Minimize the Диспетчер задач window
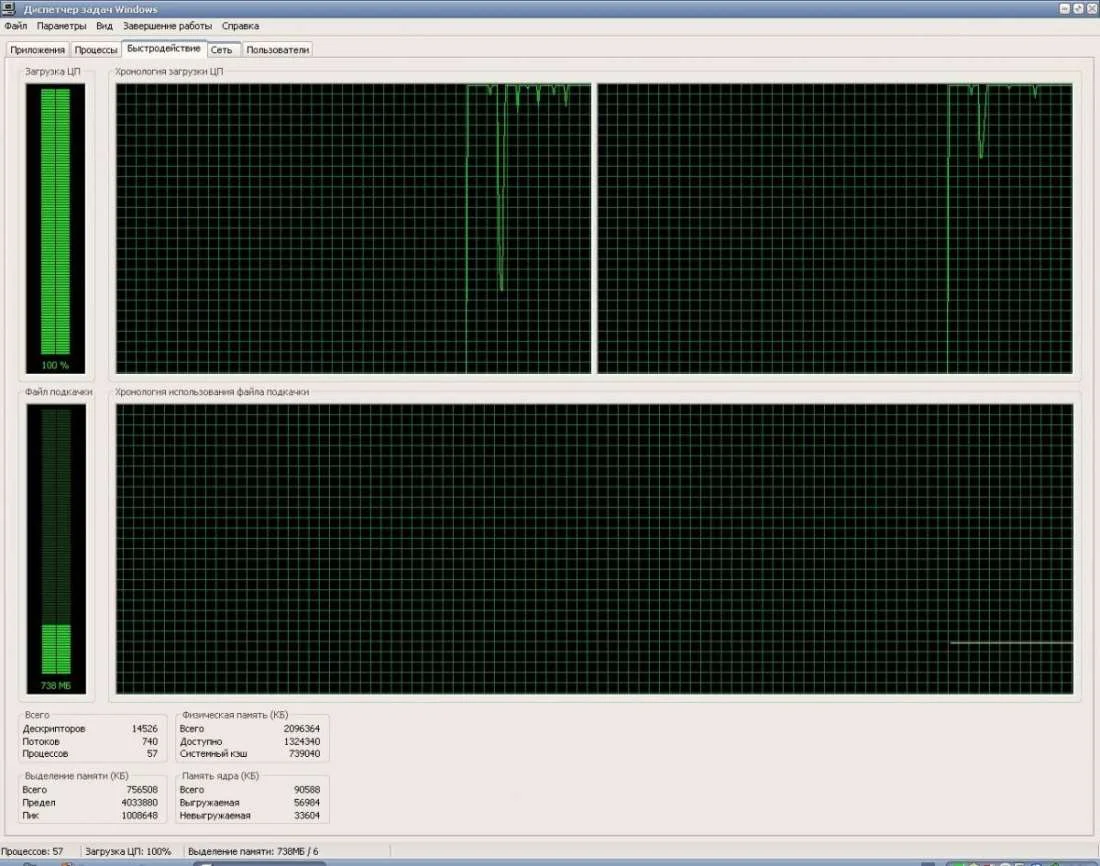1100x866 pixels. tap(1064, 8)
